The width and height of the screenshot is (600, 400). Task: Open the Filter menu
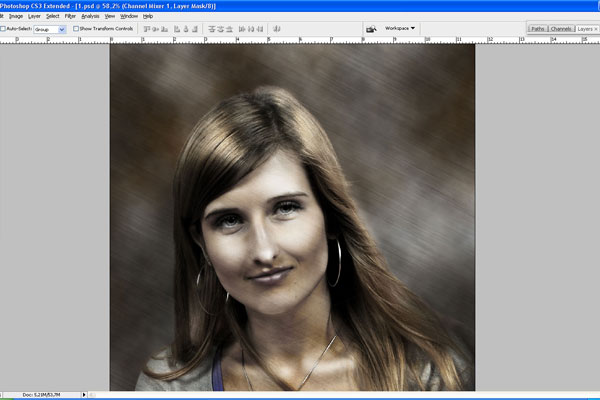click(x=70, y=16)
